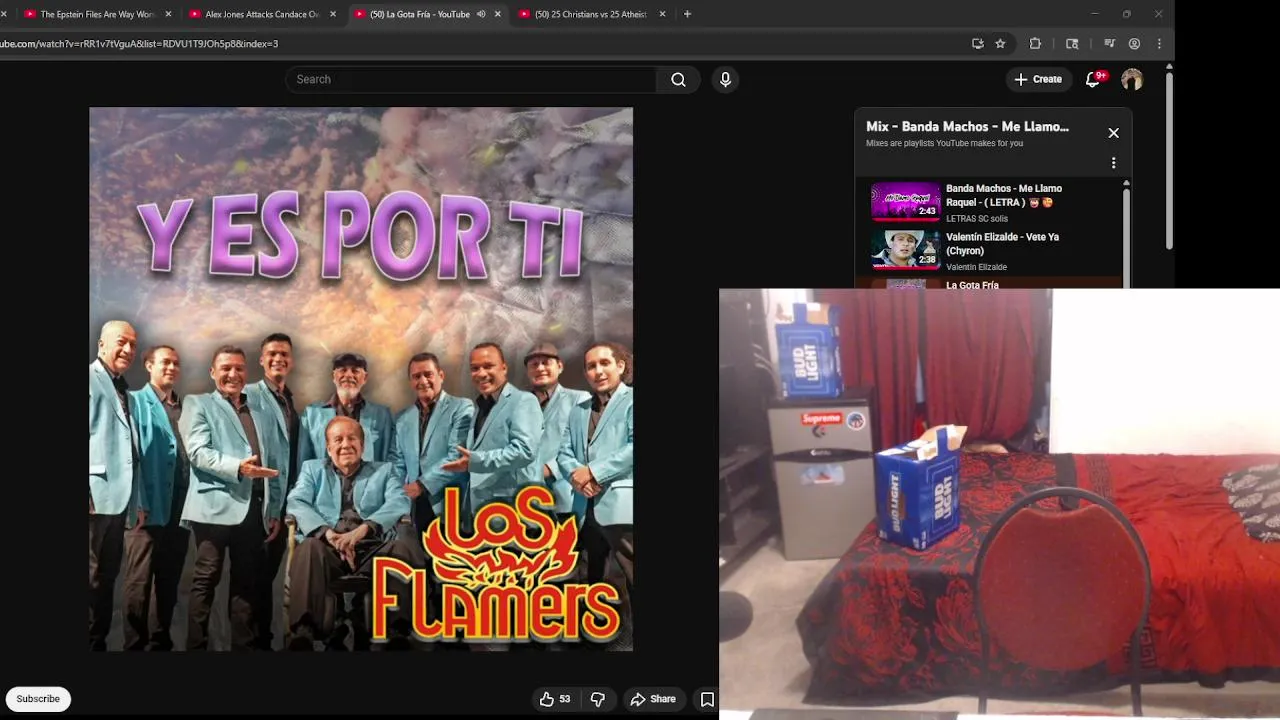This screenshot has height=720, width=1280.
Task: Close the Epstein Files tab
Action: [168, 14]
